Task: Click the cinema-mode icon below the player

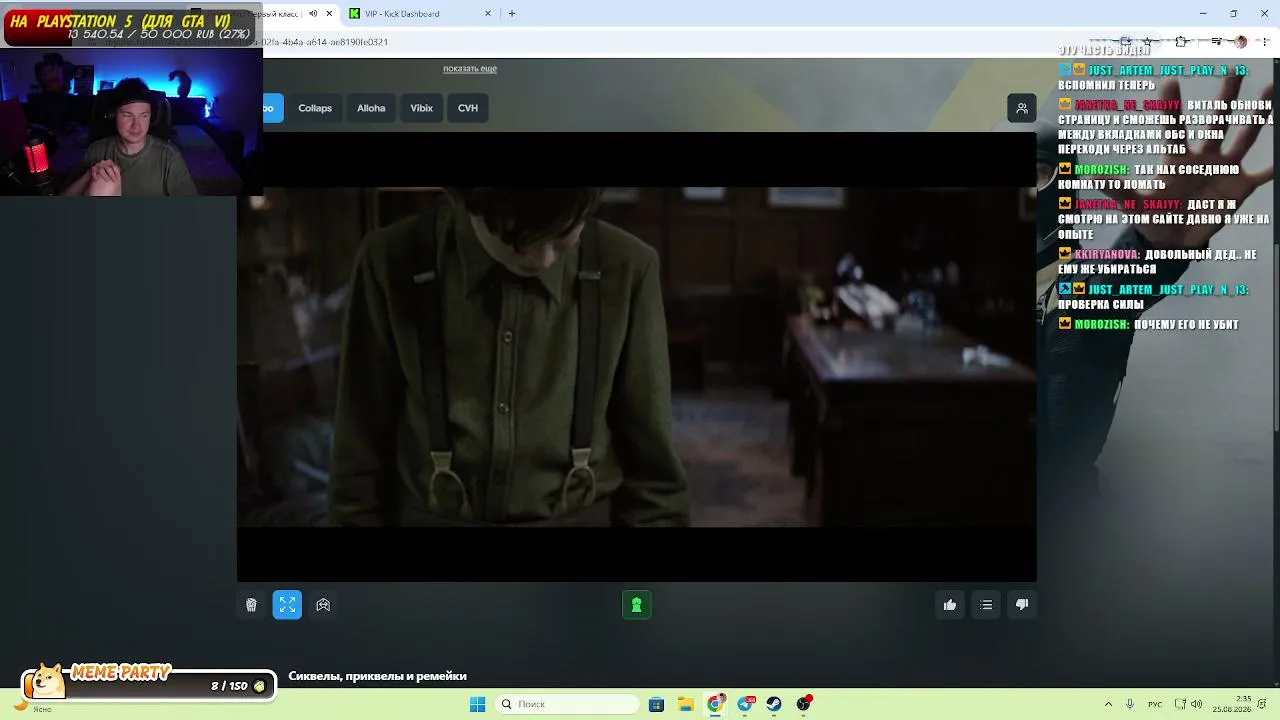Action: [x=323, y=605]
